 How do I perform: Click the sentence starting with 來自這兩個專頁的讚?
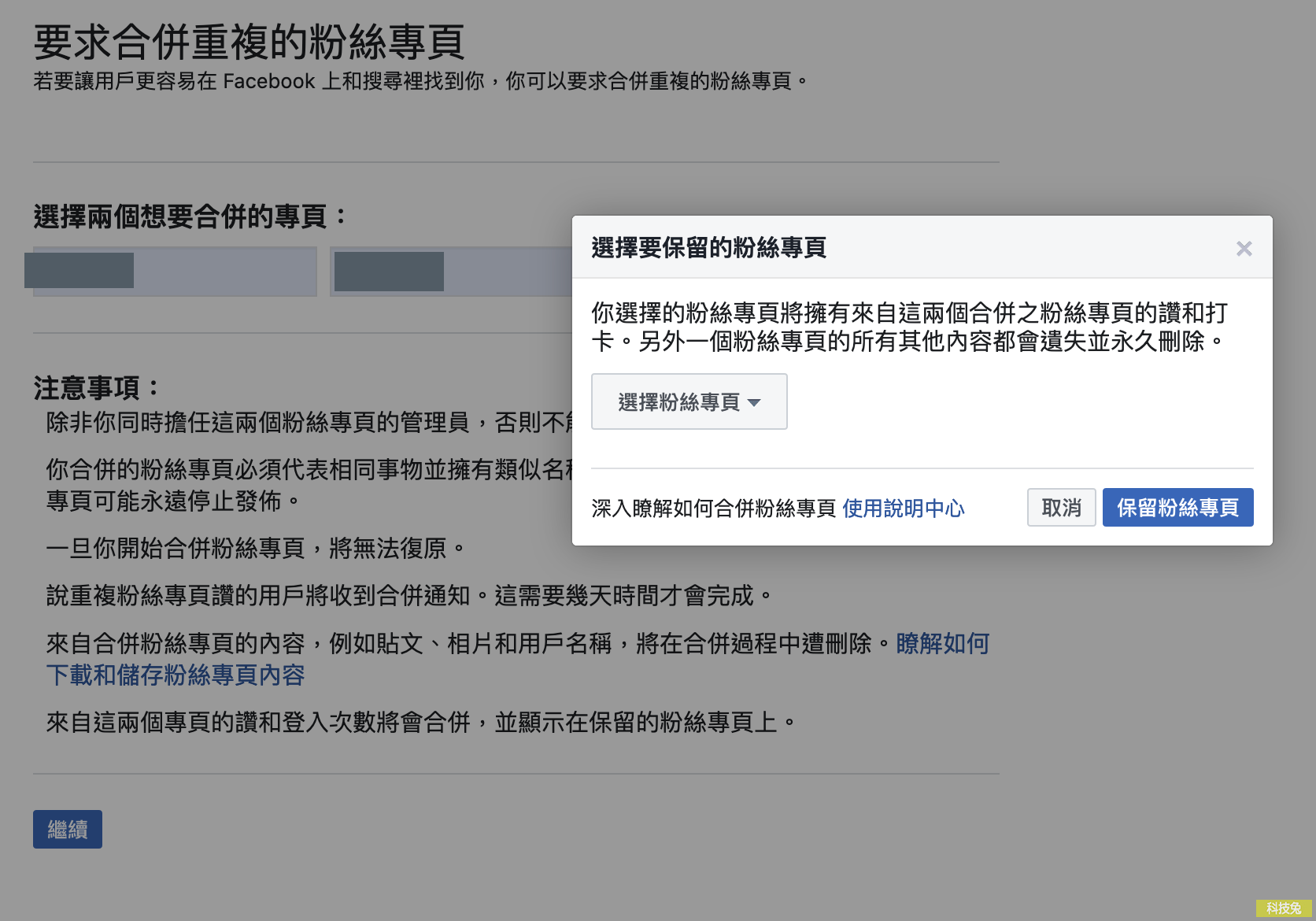[x=420, y=722]
